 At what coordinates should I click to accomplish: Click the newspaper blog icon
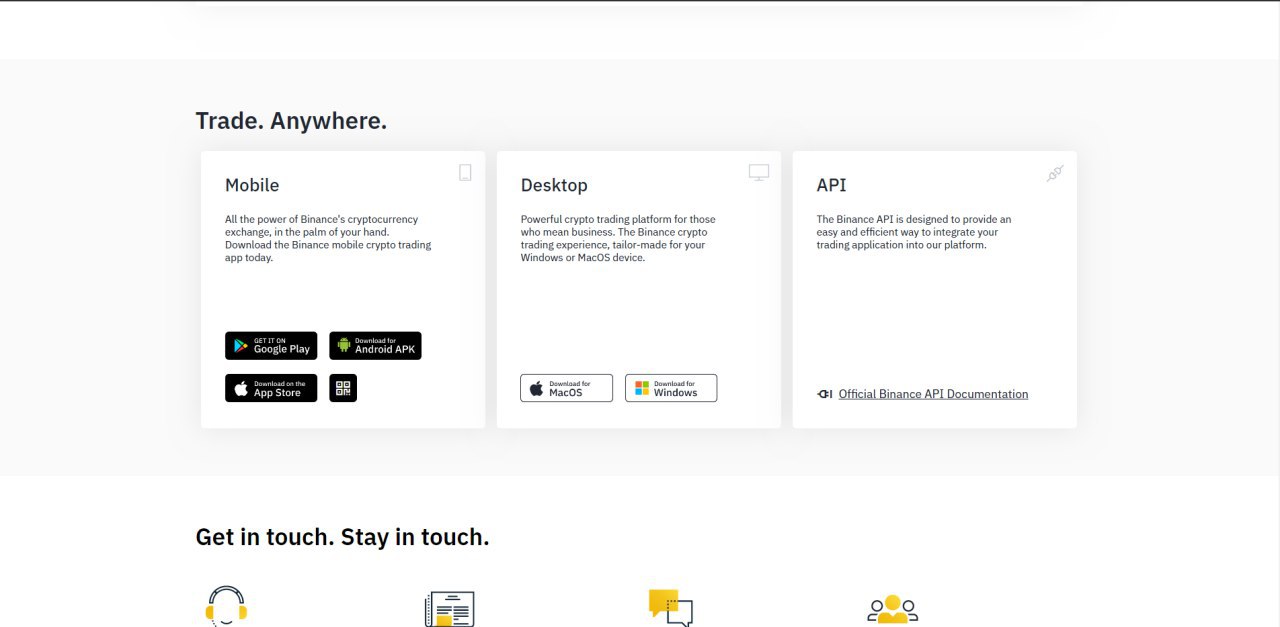(x=449, y=608)
